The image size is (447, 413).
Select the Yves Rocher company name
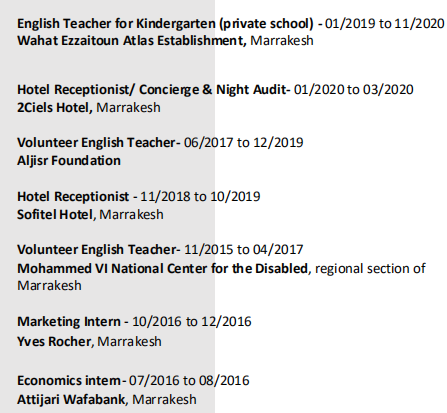[x=54, y=342]
